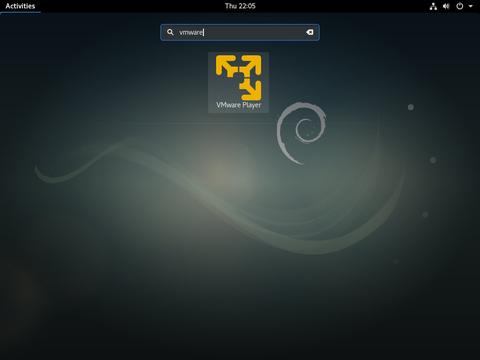The width and height of the screenshot is (480, 360).
Task: Focus the search field containing vmware
Action: tap(240, 32)
